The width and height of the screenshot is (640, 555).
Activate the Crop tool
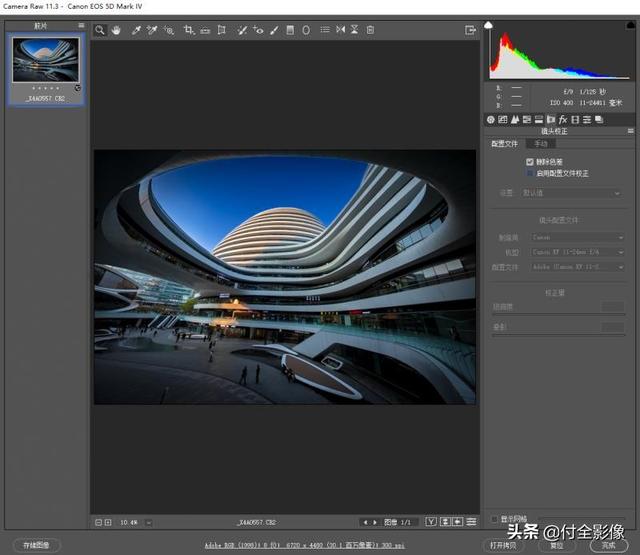click(x=188, y=30)
